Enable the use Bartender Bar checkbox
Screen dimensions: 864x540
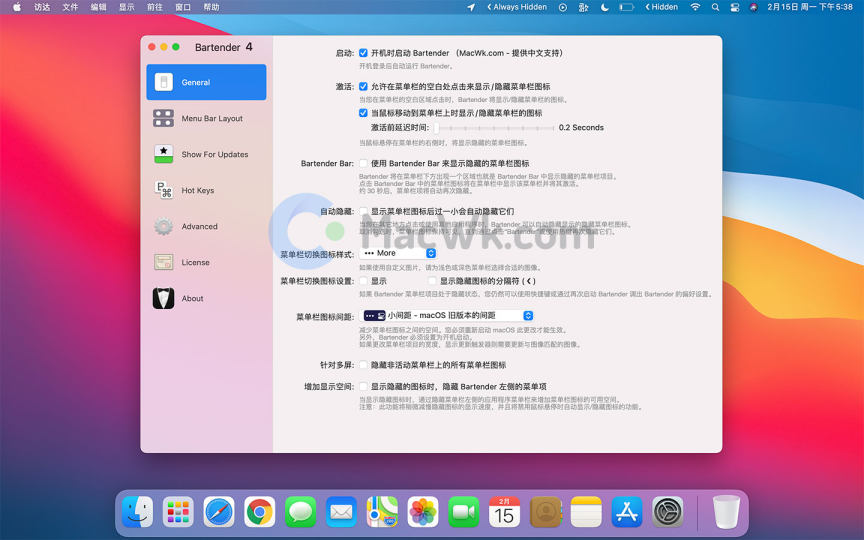pyautogui.click(x=363, y=163)
